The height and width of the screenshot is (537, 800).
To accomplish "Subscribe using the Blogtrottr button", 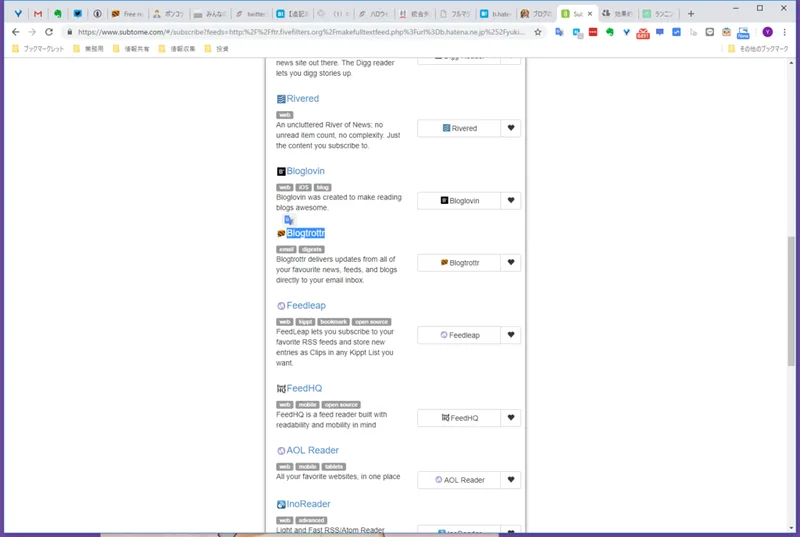I will [459, 263].
